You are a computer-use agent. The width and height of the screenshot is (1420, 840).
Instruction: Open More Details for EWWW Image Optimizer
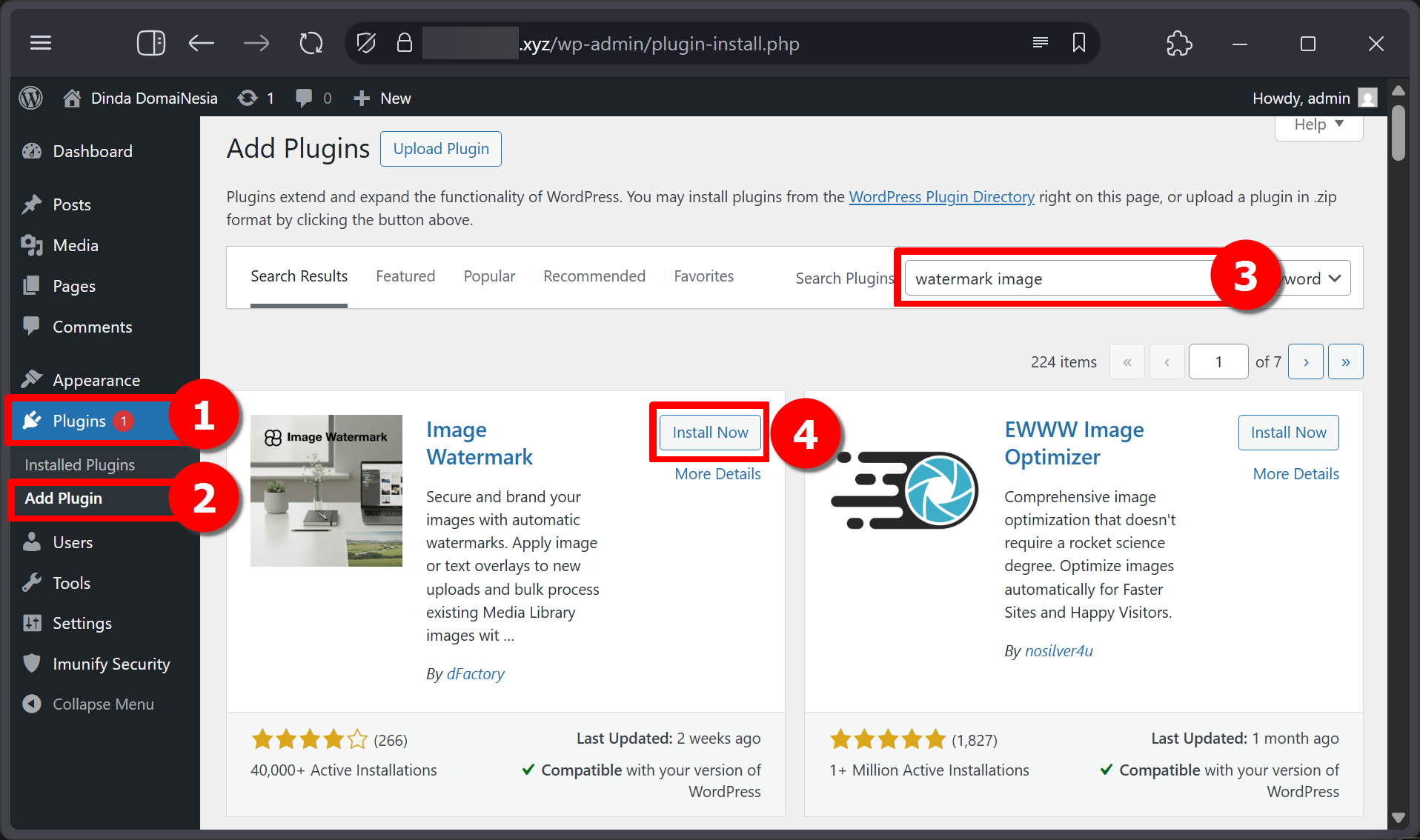click(x=1295, y=474)
